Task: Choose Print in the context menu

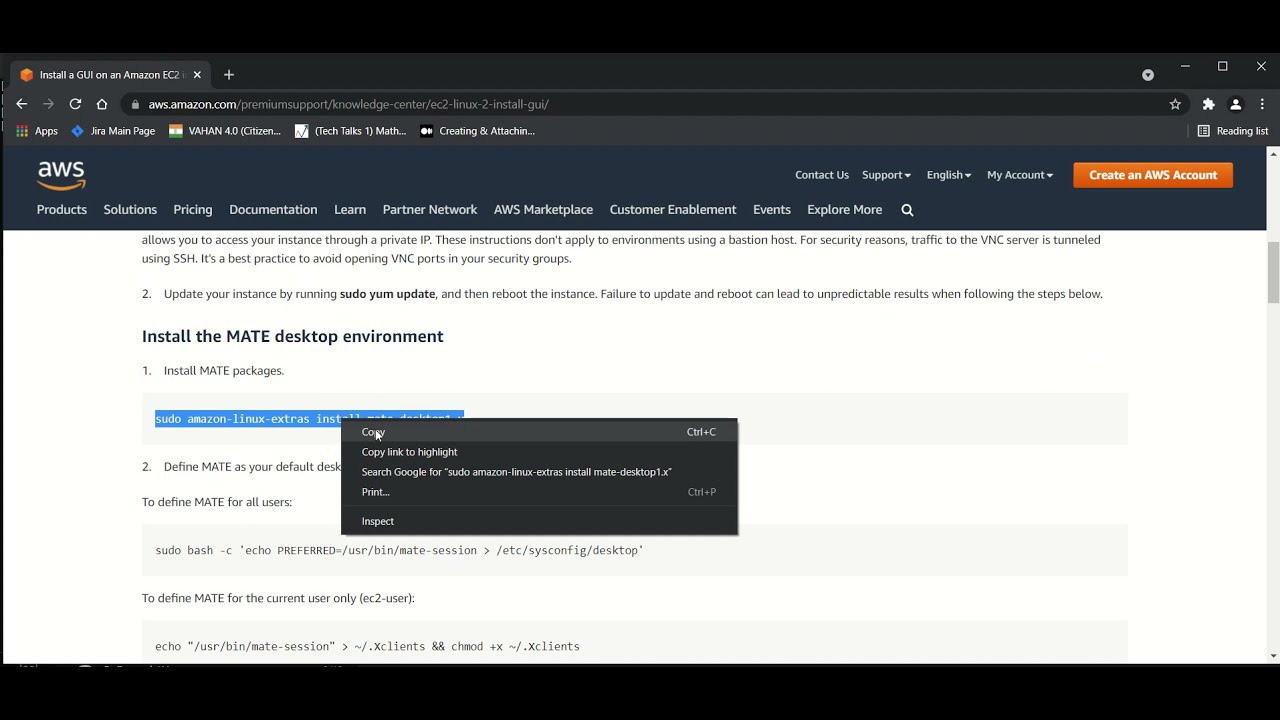Action: (x=539, y=492)
